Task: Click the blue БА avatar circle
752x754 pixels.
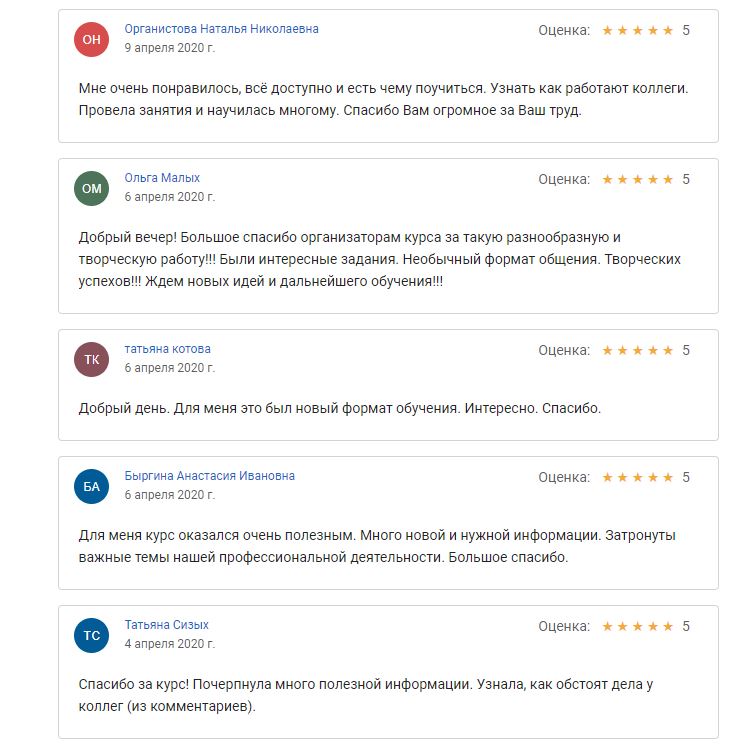Action: 91,486
